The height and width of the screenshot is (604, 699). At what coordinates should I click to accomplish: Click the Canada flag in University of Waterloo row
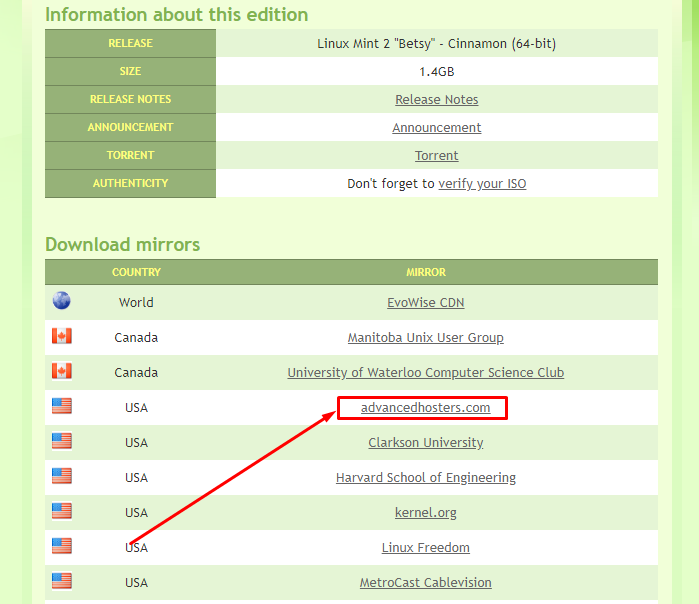point(62,371)
